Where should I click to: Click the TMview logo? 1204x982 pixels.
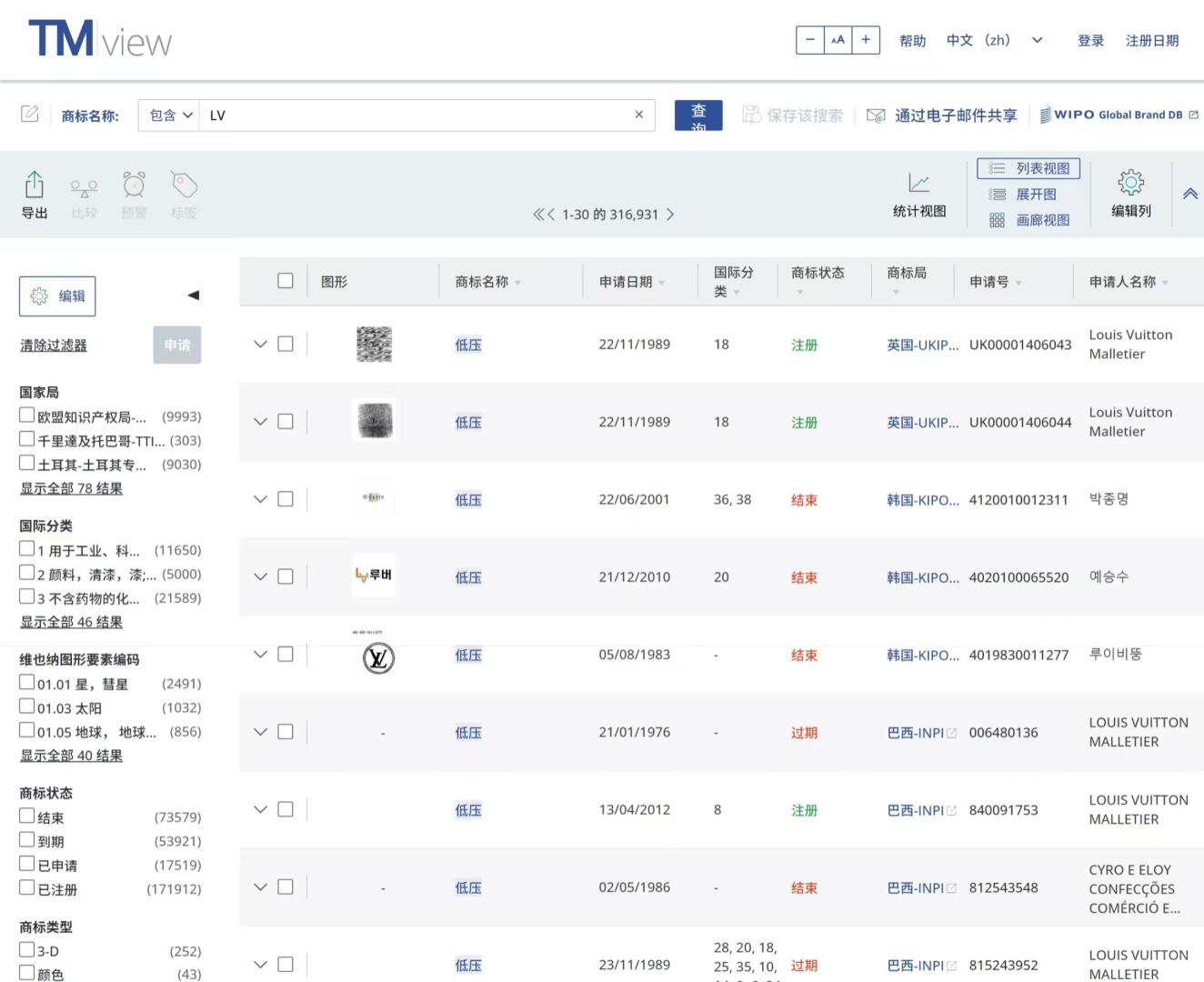[x=100, y=39]
